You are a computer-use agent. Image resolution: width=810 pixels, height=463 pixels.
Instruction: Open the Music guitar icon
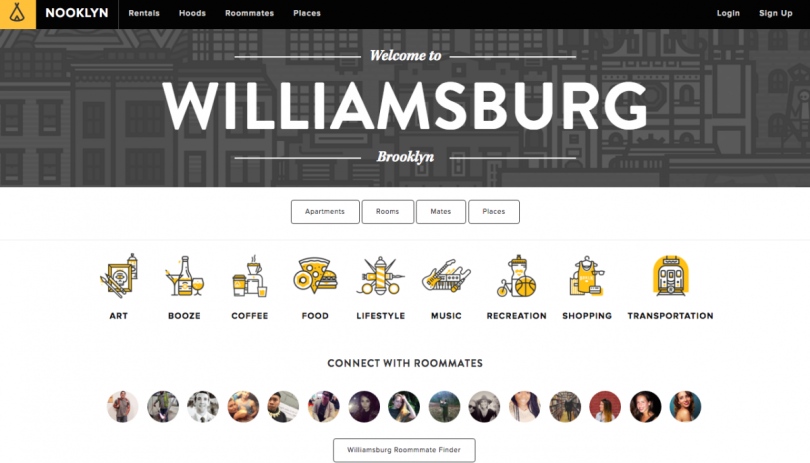(446, 276)
